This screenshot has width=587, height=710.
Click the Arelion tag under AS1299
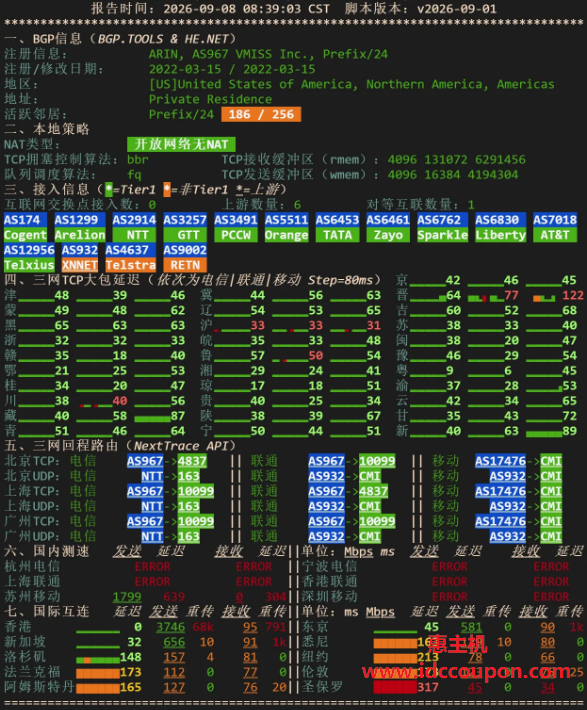tap(80, 235)
